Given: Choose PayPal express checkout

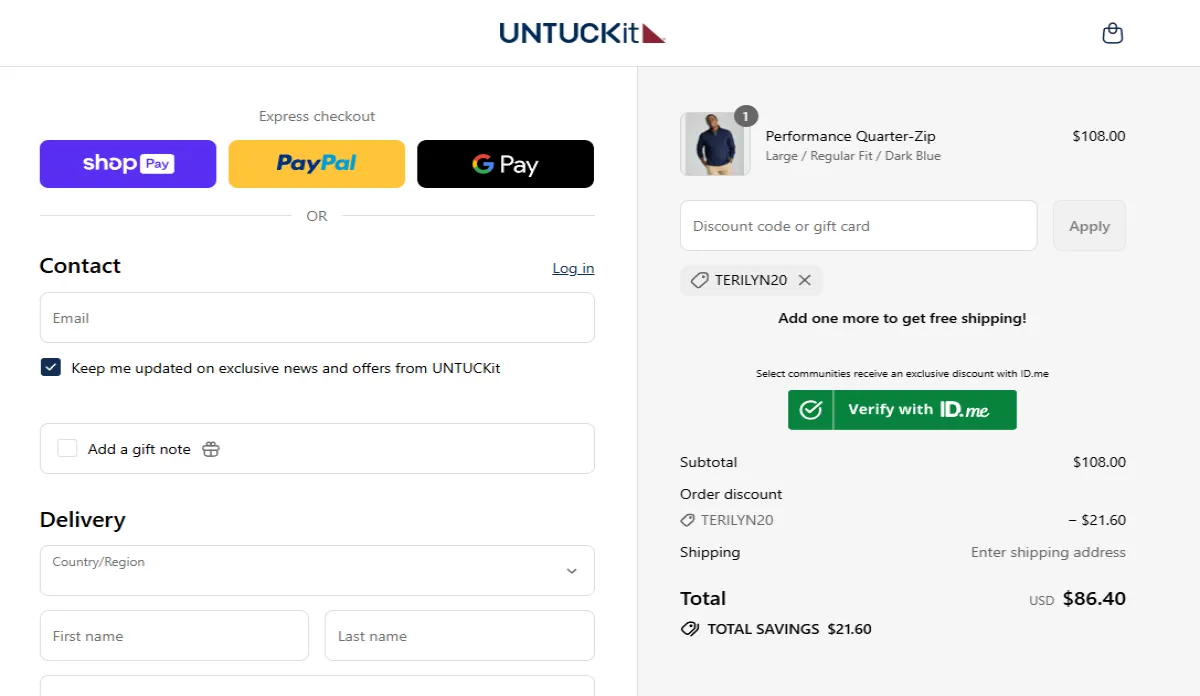Looking at the screenshot, I should pos(317,164).
